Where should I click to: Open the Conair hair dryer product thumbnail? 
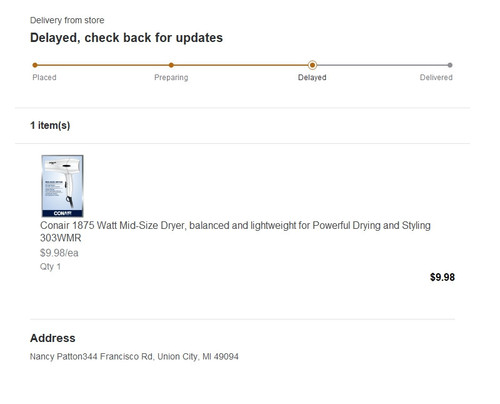click(x=62, y=186)
